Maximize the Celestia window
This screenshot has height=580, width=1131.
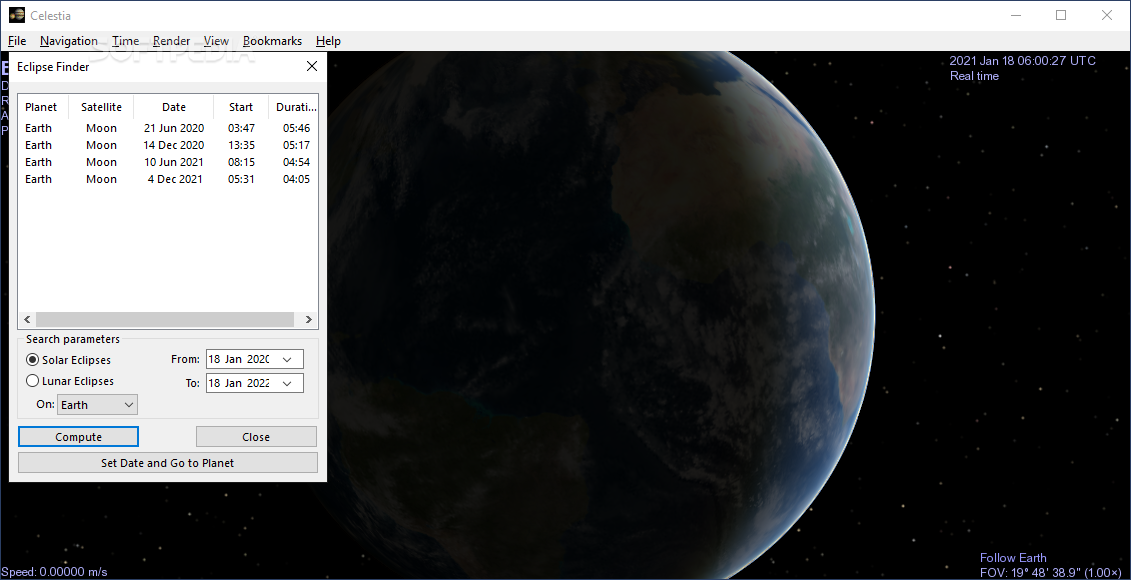click(x=1061, y=15)
